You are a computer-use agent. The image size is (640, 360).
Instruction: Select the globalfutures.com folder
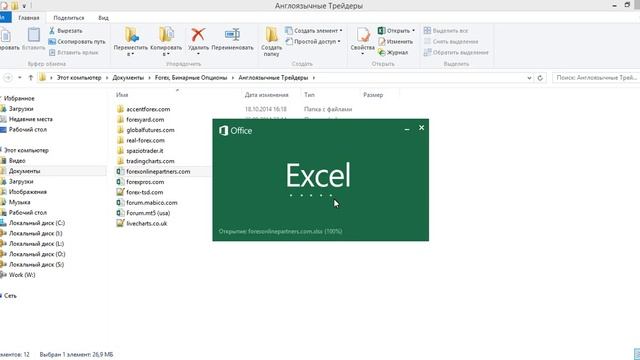[150, 130]
